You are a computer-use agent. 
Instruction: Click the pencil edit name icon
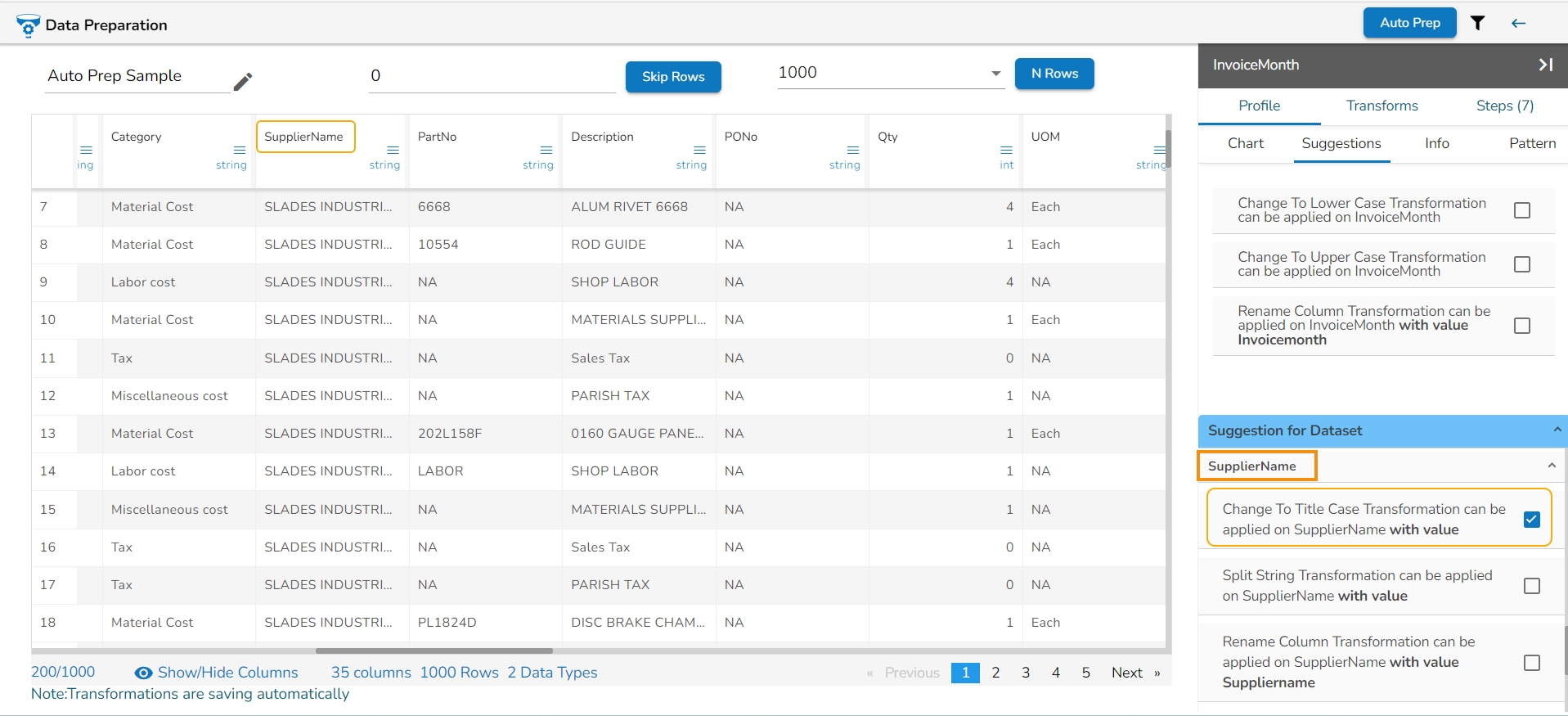click(x=243, y=82)
